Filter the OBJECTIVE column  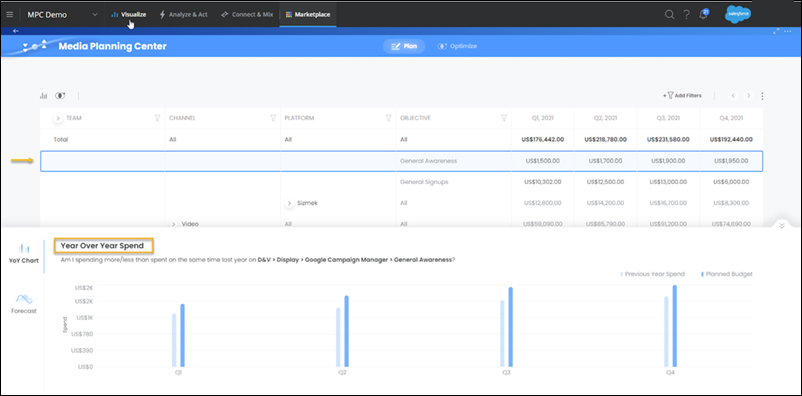(504, 118)
